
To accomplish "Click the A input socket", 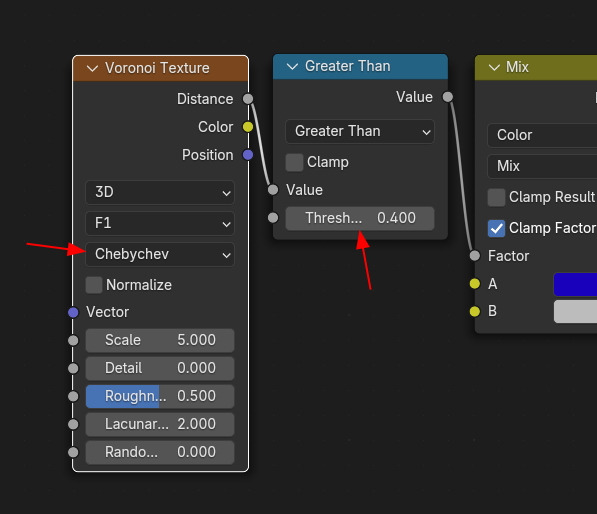I will [x=475, y=284].
